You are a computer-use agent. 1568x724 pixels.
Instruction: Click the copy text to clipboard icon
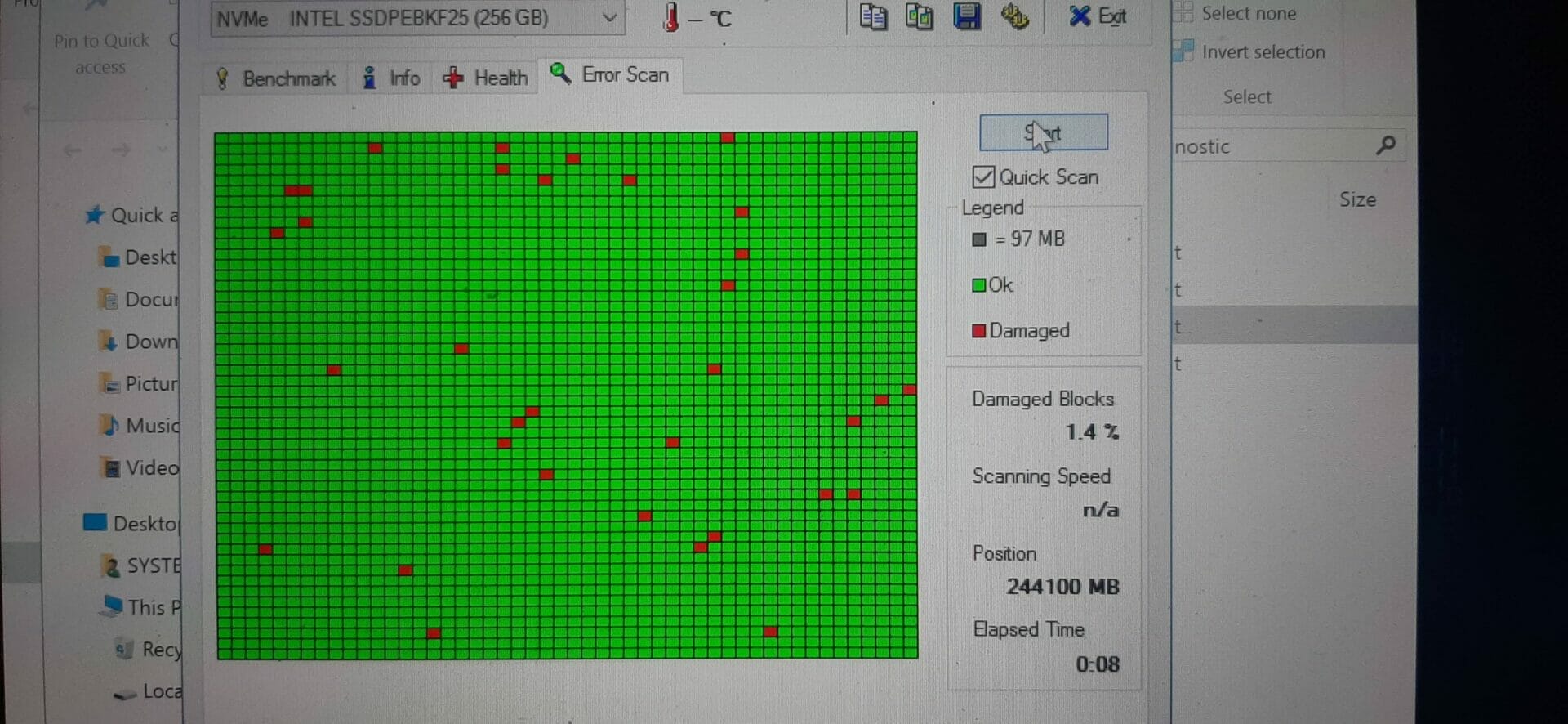coord(872,16)
